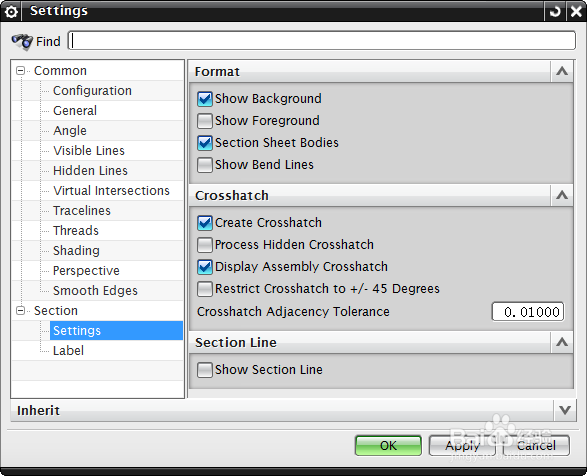The width and height of the screenshot is (587, 476).
Task: Select Smooth Edges item
Action: [95, 291]
